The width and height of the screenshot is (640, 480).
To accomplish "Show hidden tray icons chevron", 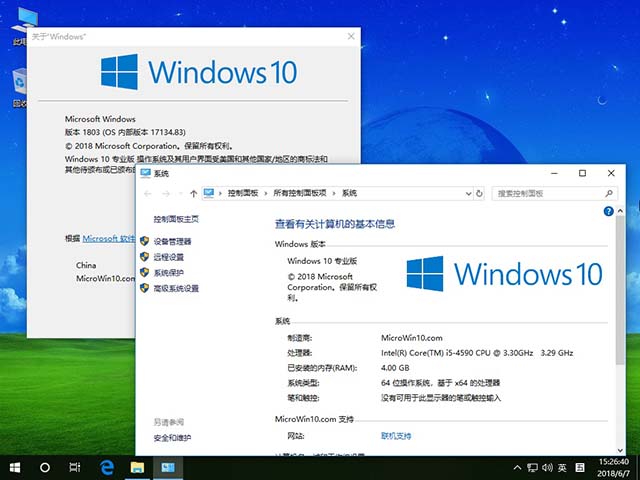I will click(x=517, y=468).
